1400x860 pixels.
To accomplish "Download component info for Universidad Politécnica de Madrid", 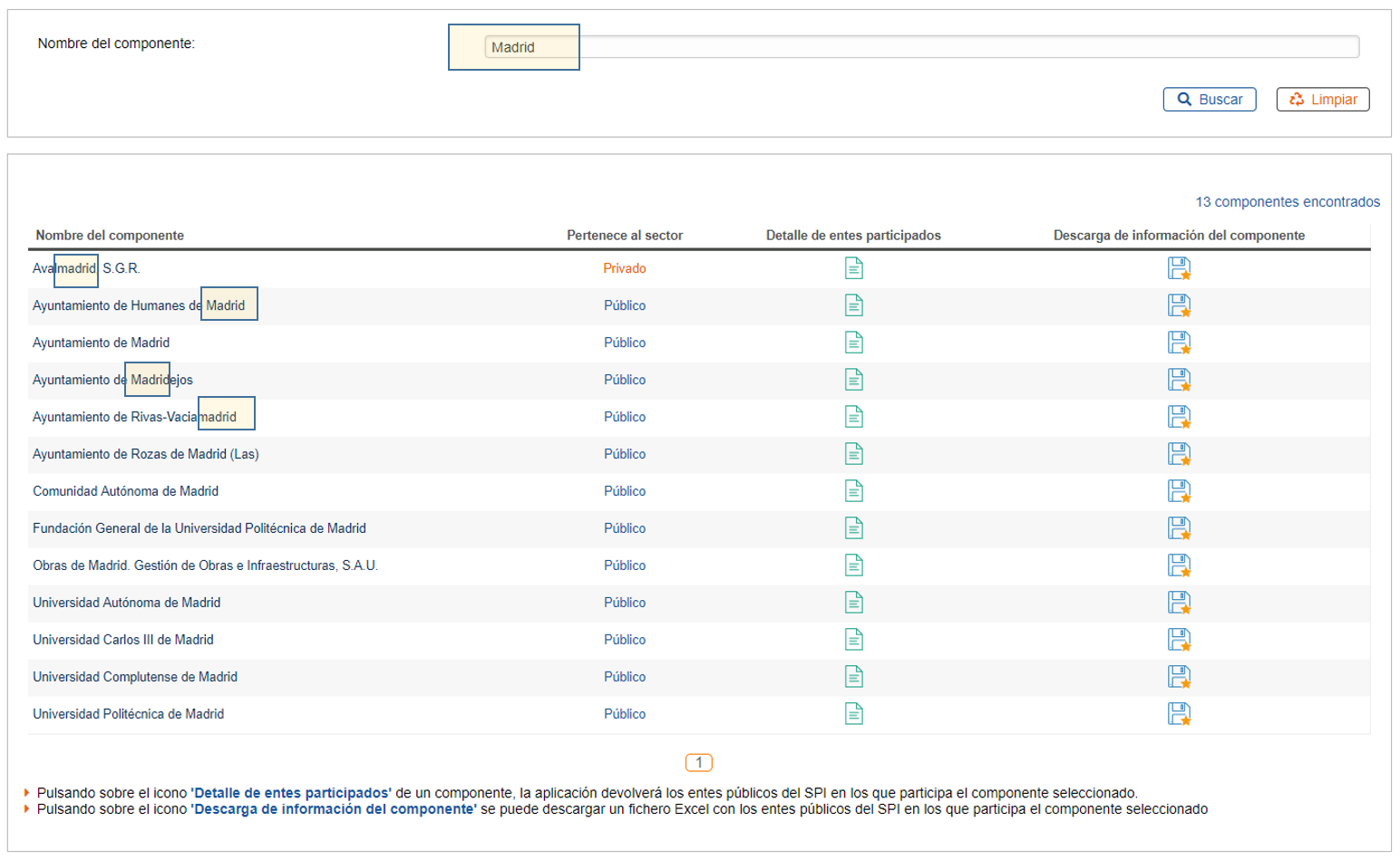I will (1179, 714).
